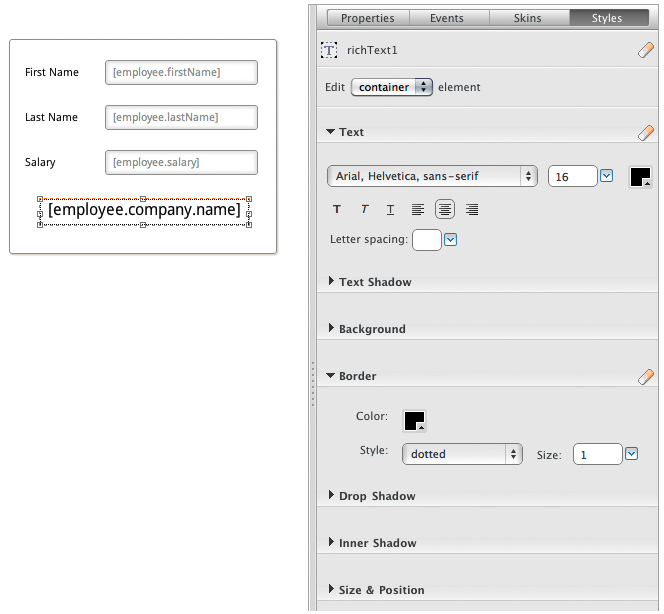
Task: Align text to the left
Action: click(418, 210)
